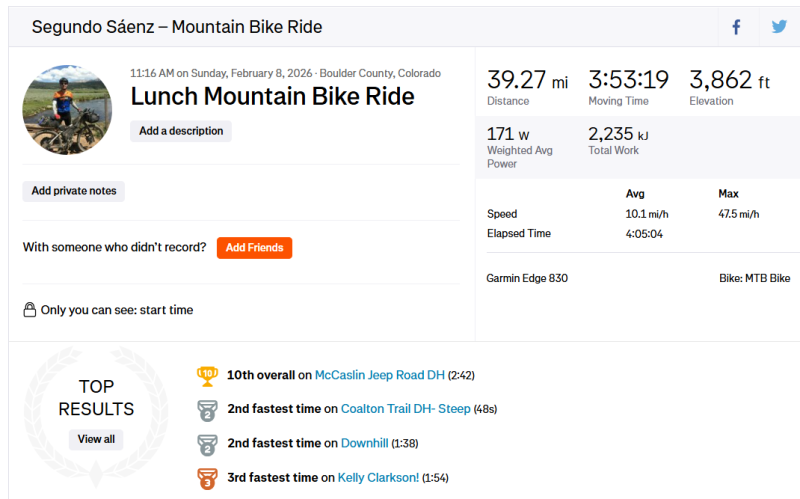Open Coalton Trail DH- Steep segment
The image size is (800, 499).
tap(405, 409)
